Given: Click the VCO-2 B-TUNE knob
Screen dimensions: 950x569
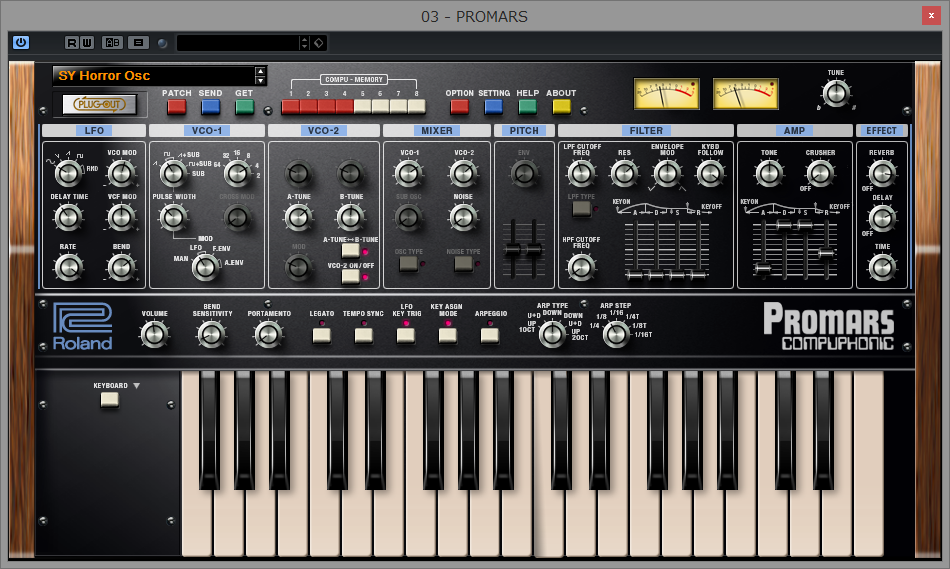Looking at the screenshot, I should tap(350, 218).
